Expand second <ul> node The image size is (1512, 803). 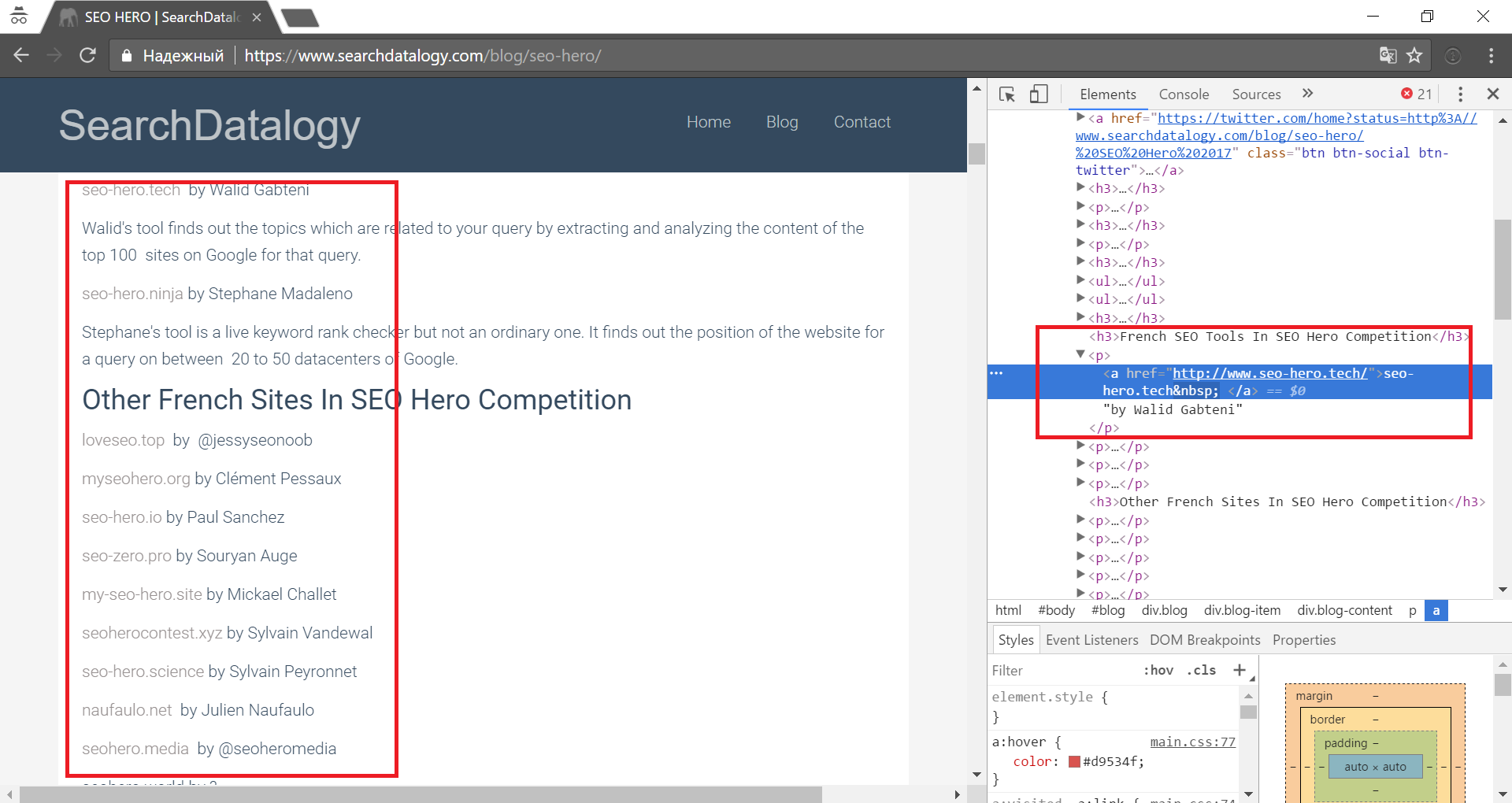click(1081, 298)
